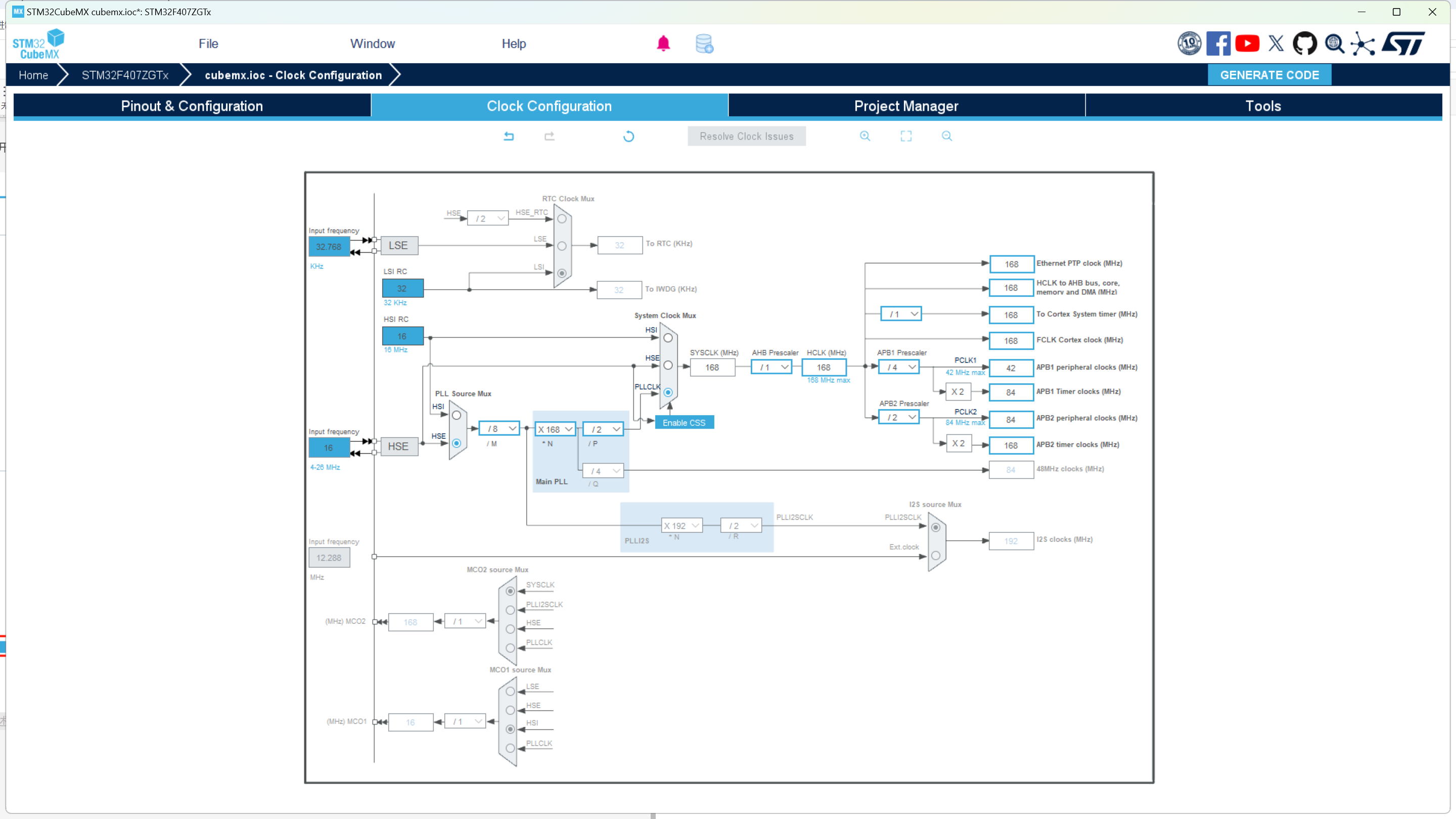The width and height of the screenshot is (1456, 819).
Task: Open the Help menu
Action: click(x=514, y=43)
